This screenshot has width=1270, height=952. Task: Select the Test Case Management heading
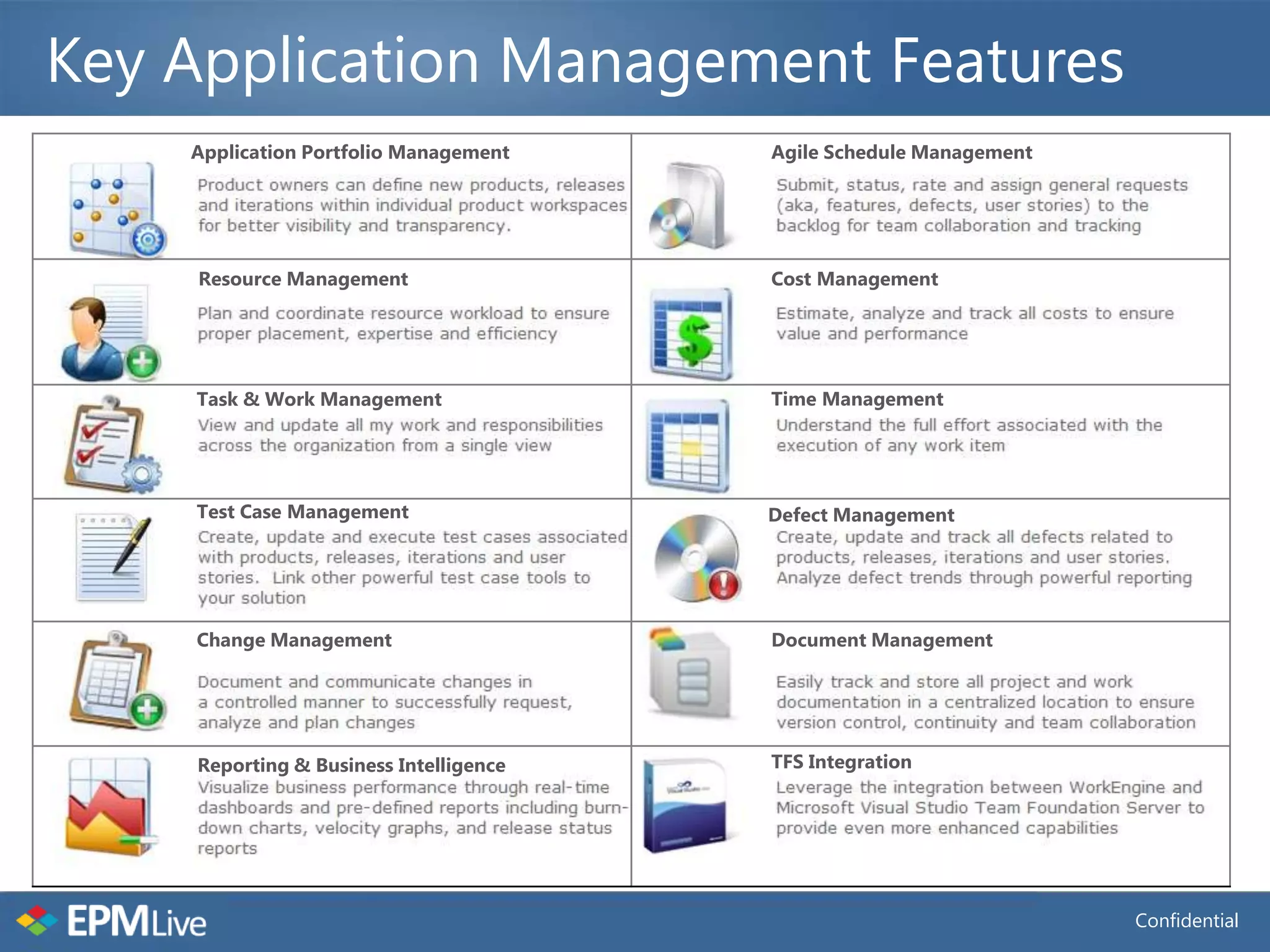tap(302, 512)
